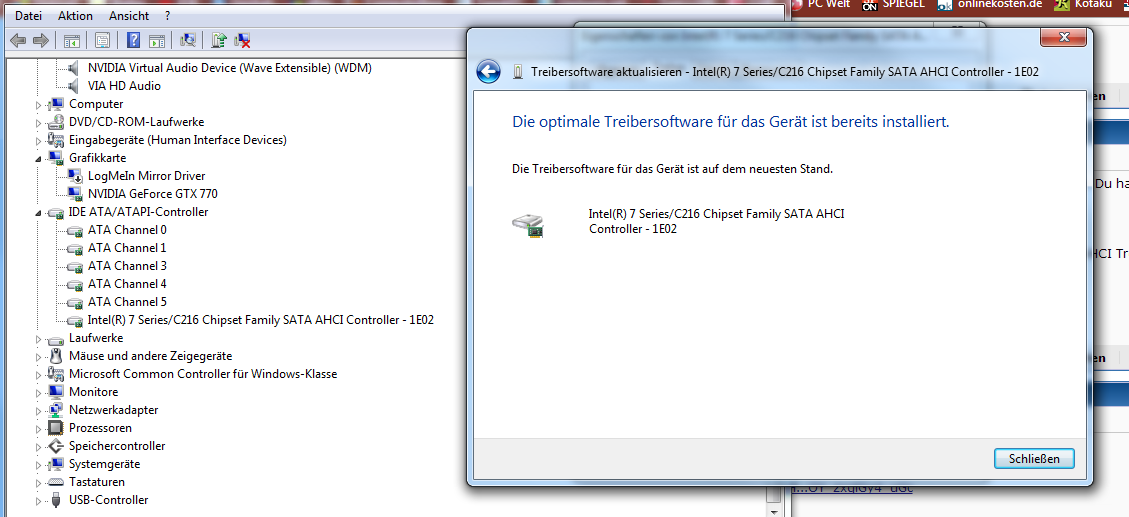Click the Netzwerkadapter category icon
This screenshot has width=1129, height=517.
click(56, 410)
